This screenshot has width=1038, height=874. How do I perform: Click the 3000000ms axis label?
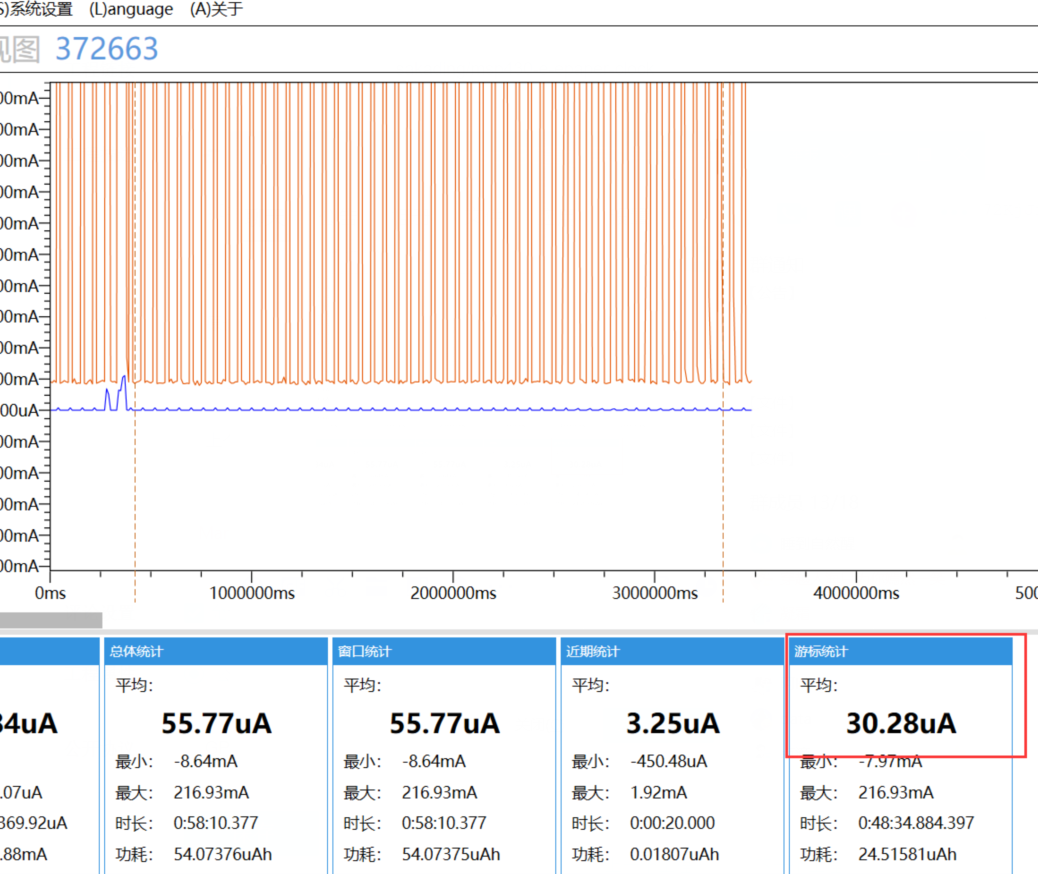(x=655, y=593)
